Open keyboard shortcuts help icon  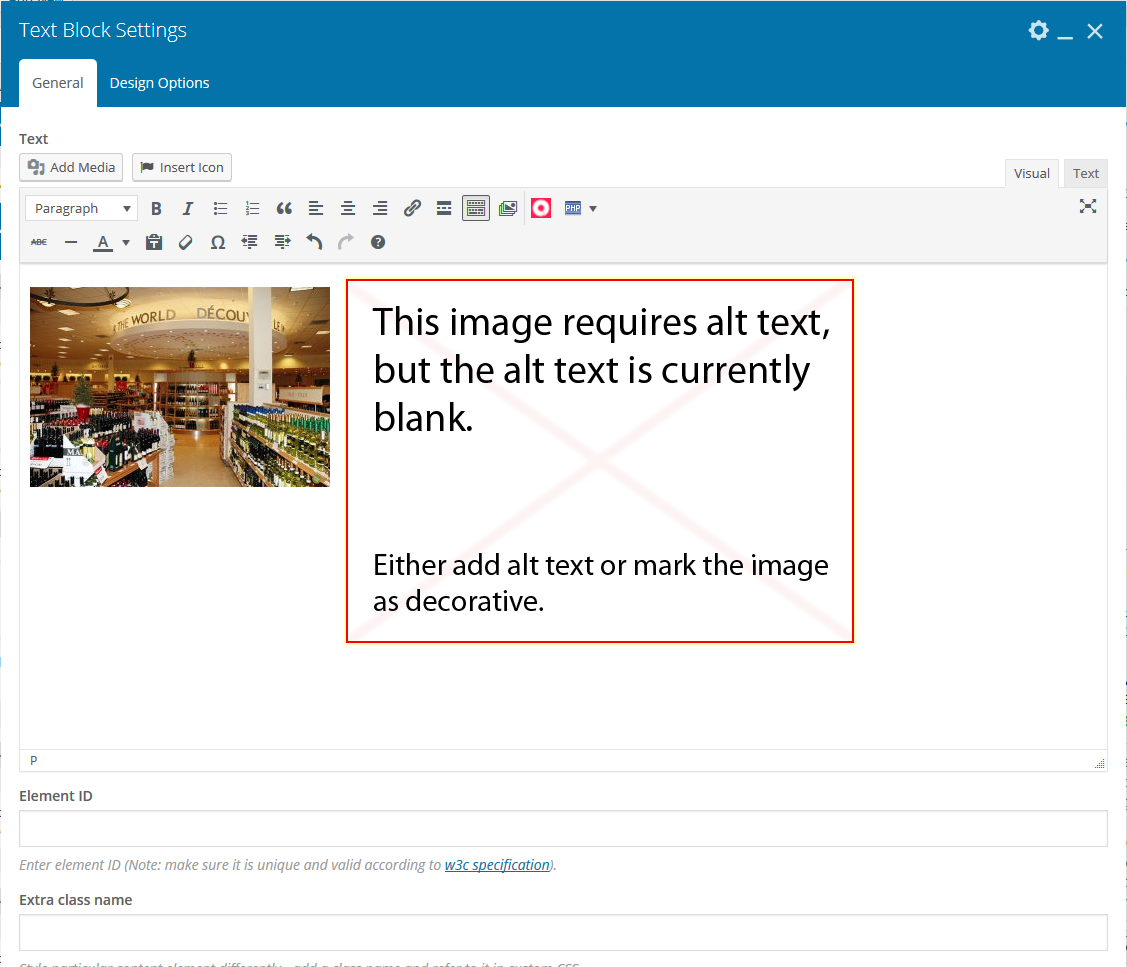click(x=378, y=242)
